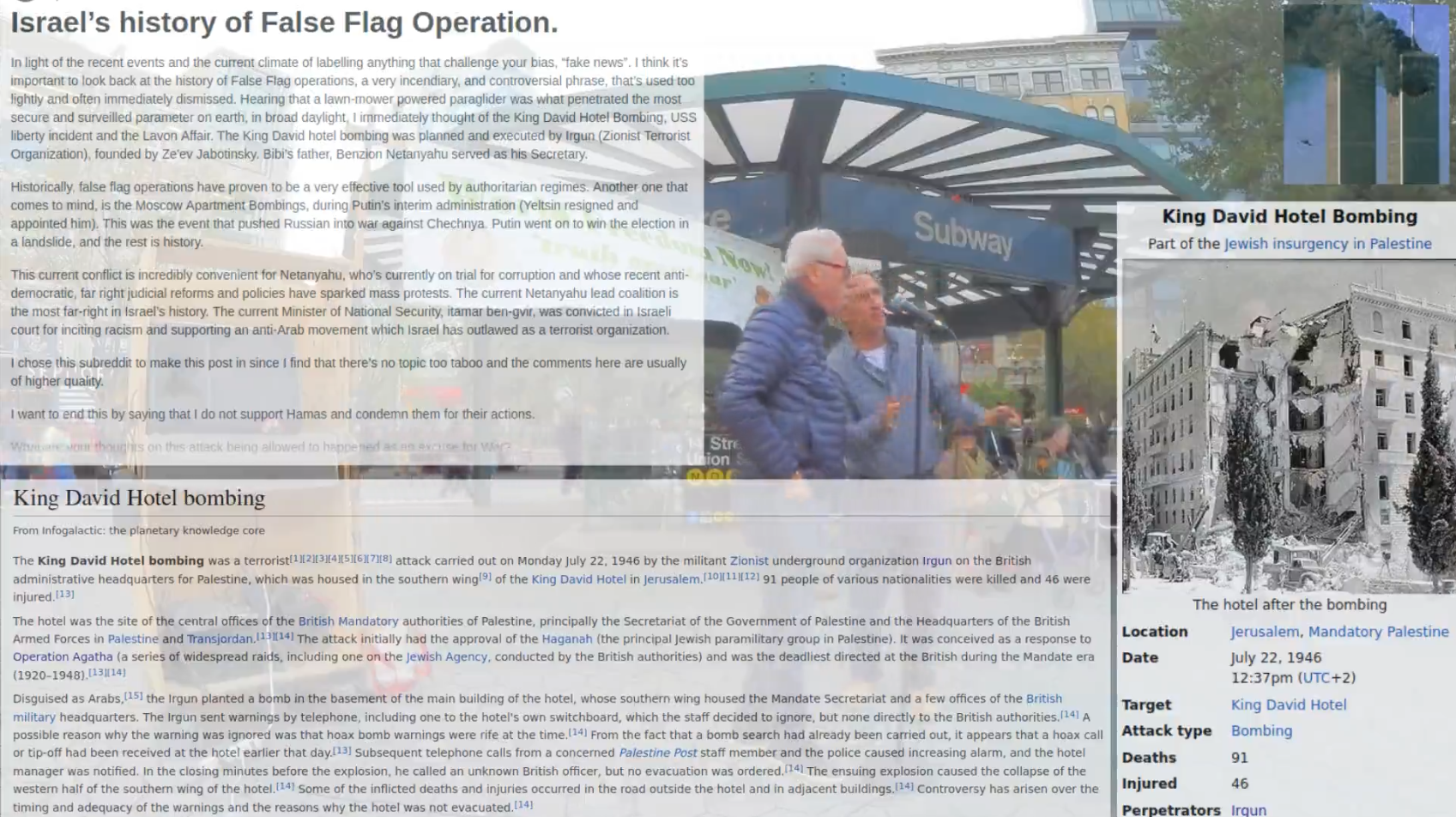Screen dimensions: 1456x817
Task: Open the hotel after the bombing photo
Action: [x=1289, y=427]
